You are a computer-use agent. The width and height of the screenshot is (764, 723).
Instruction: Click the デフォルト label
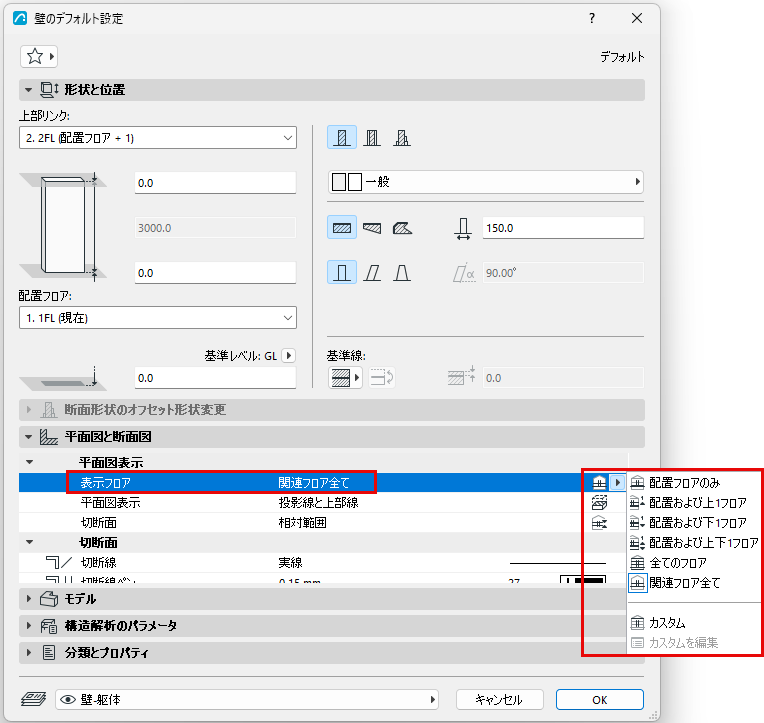coord(622,57)
